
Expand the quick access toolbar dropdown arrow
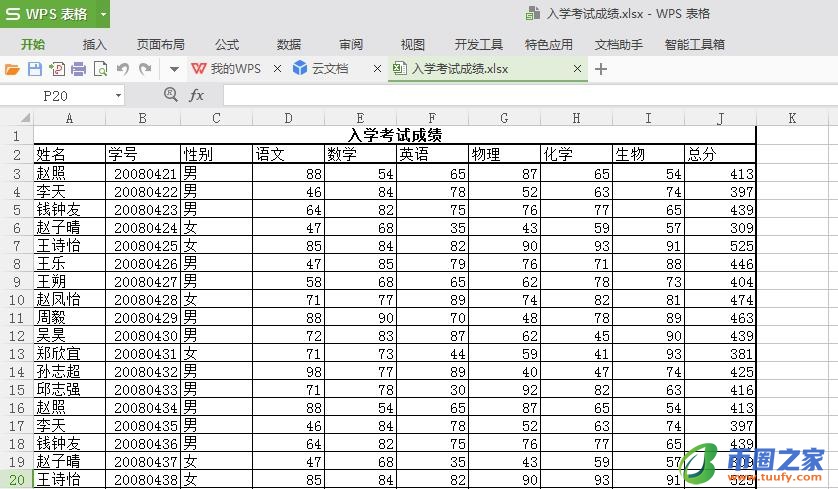[174, 69]
